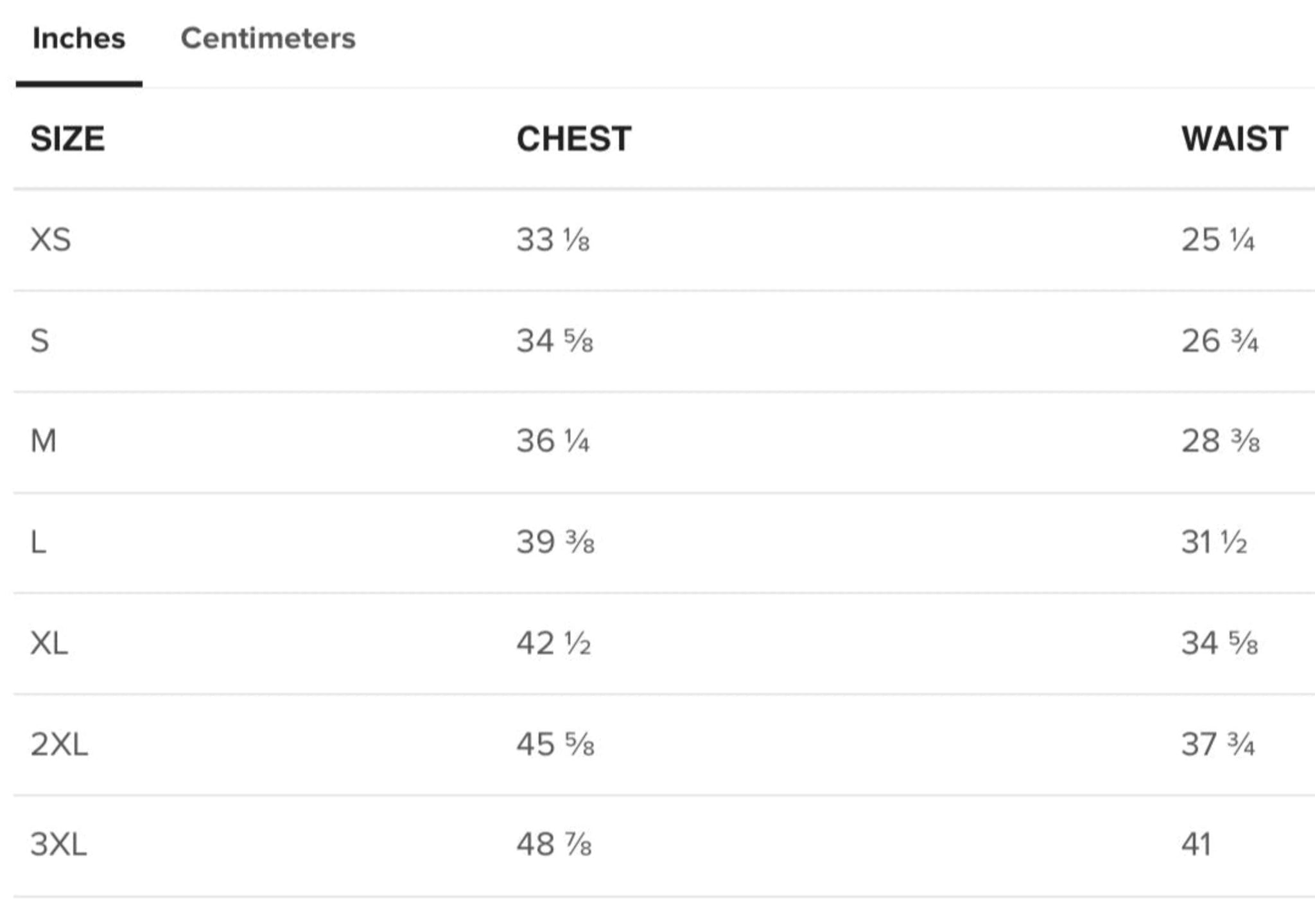1315x924 pixels.
Task: Select the 2XL size row label
Action: (59, 744)
